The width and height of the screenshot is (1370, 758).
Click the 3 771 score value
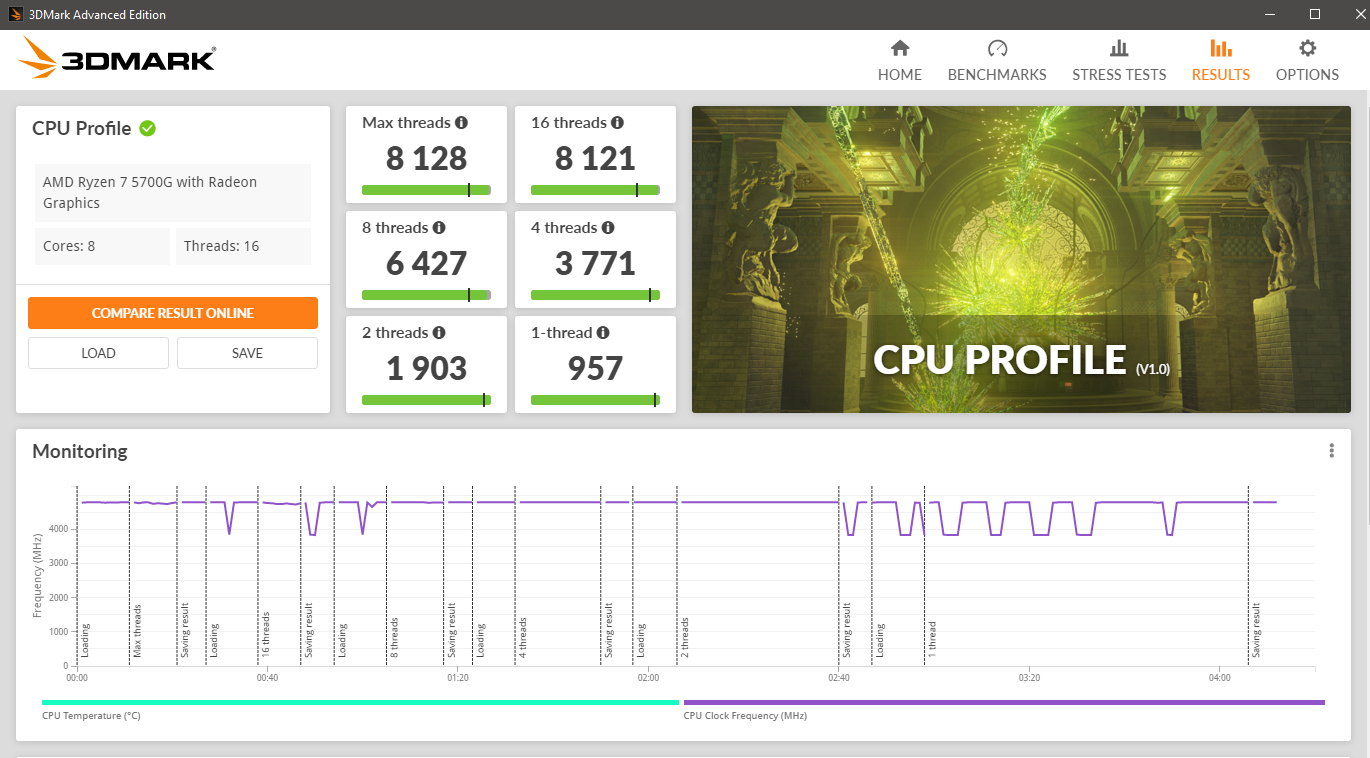[595, 263]
